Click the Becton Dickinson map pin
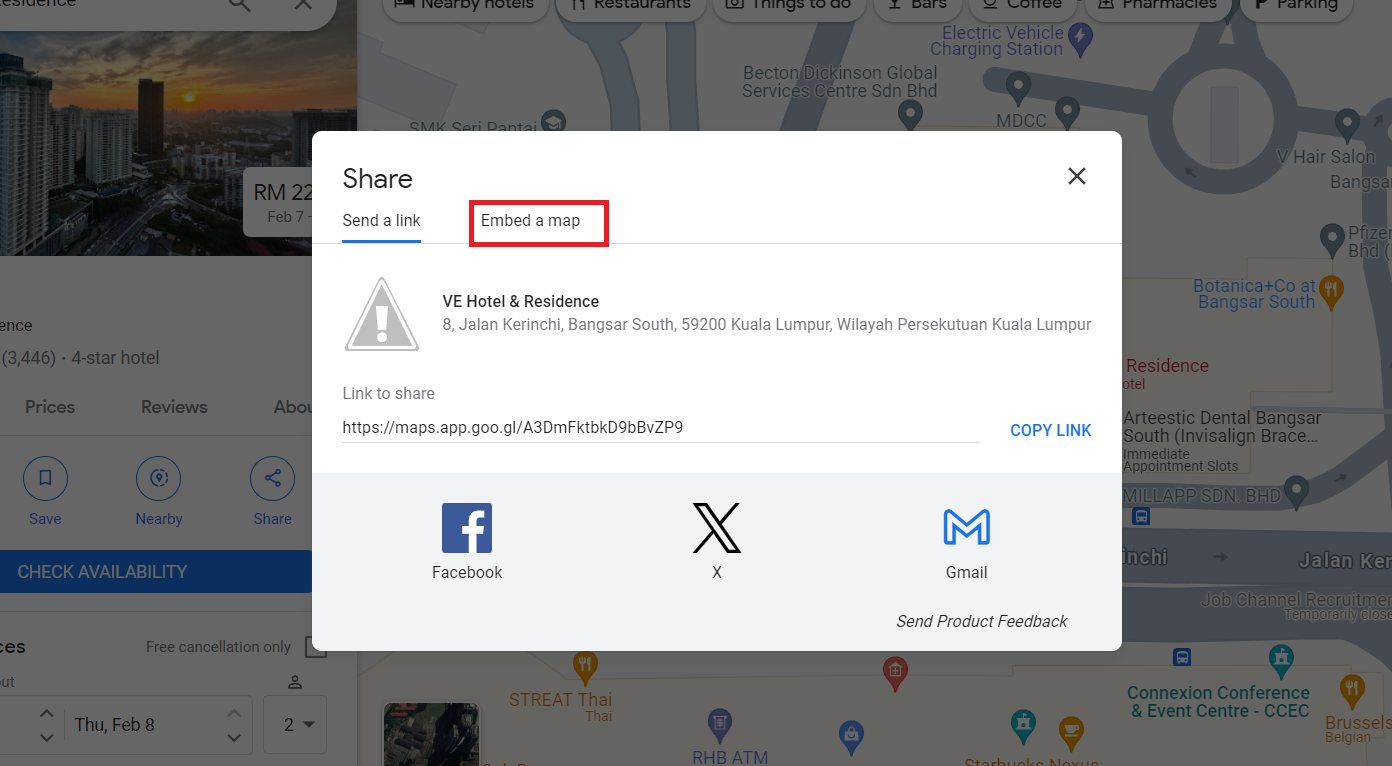This screenshot has width=1392, height=766. click(x=910, y=115)
